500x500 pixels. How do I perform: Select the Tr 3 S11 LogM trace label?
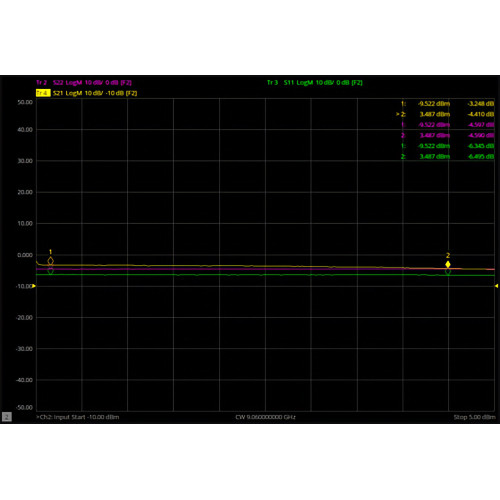[315, 83]
